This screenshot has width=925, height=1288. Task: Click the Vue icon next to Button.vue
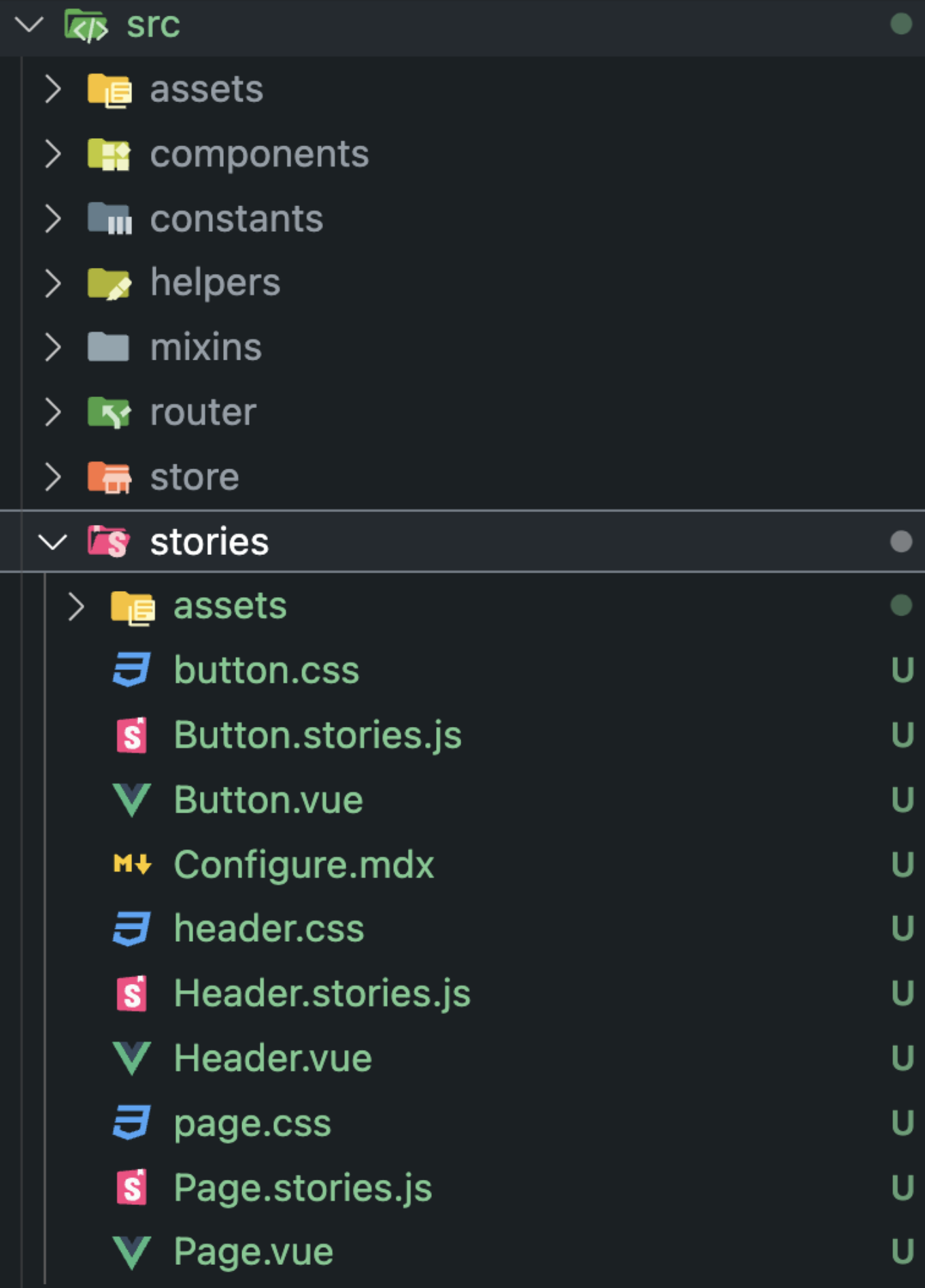click(x=131, y=800)
